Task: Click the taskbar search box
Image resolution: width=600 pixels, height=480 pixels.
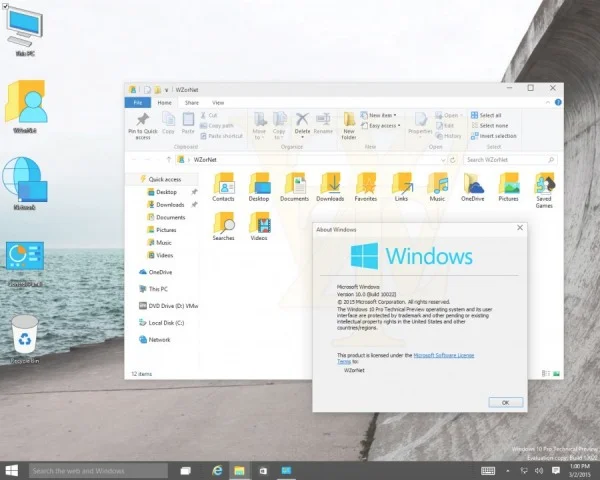Action: point(98,471)
